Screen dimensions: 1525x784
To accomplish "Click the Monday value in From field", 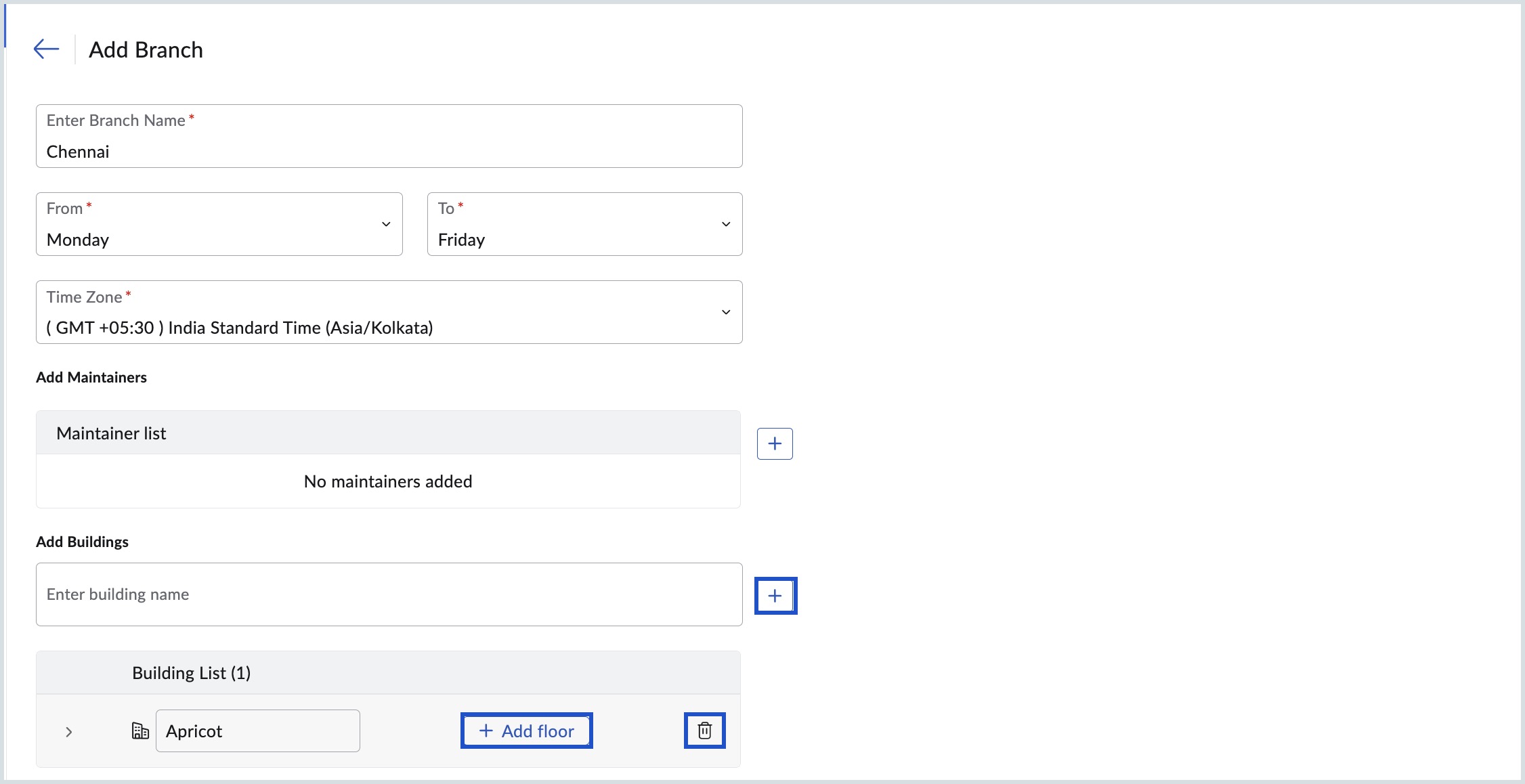I will [78, 240].
